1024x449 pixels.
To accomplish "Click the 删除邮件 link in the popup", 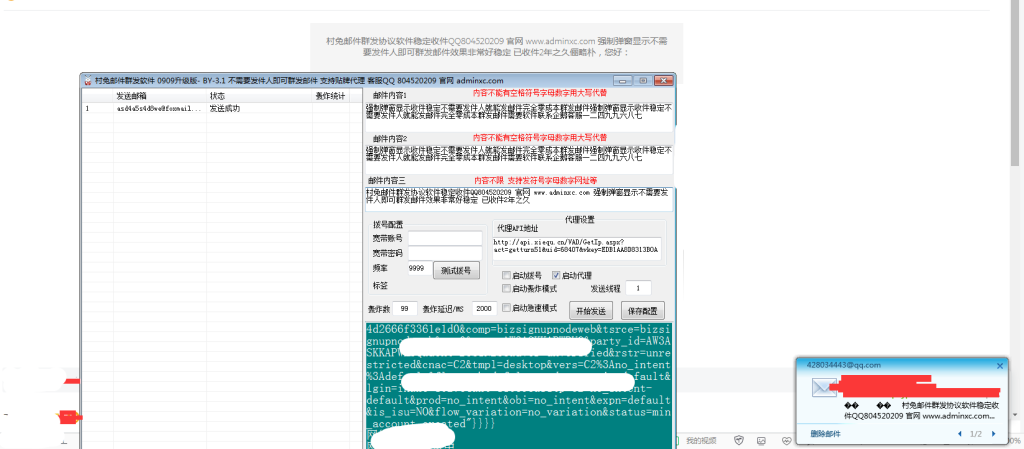I will 825,433.
